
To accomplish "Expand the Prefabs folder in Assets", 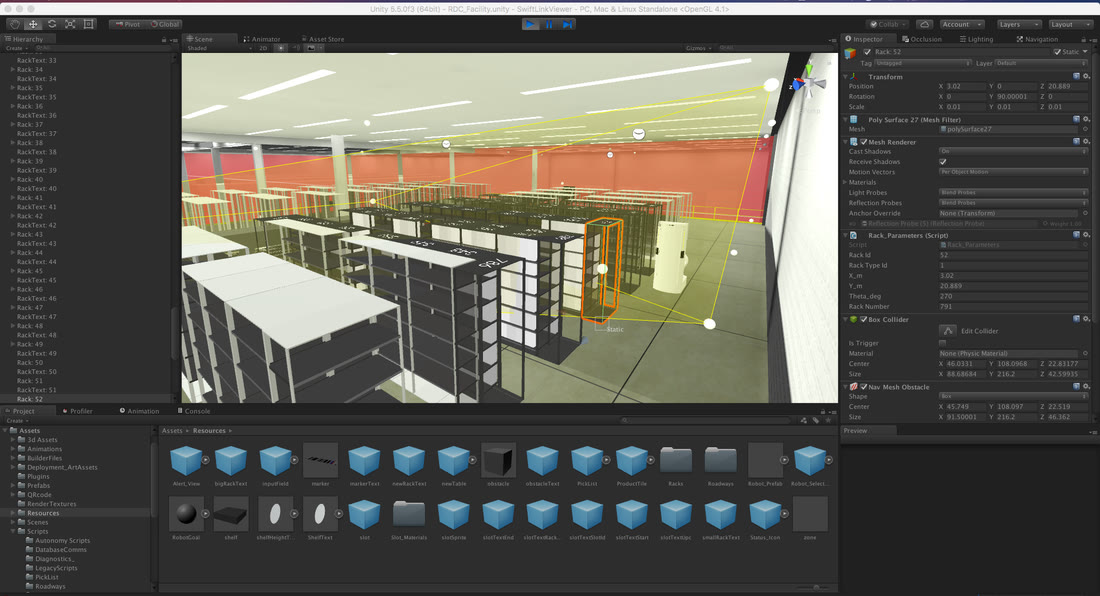I will point(13,485).
